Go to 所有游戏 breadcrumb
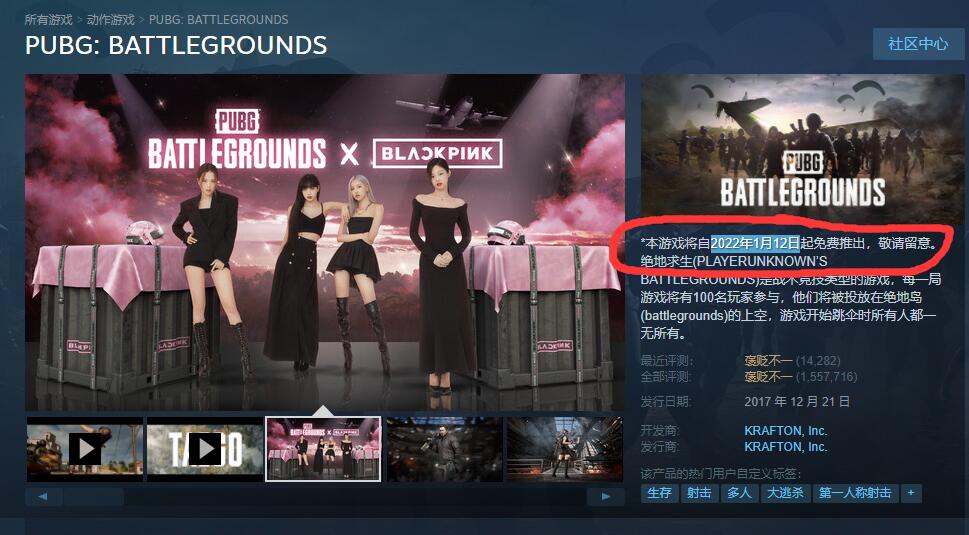The image size is (969, 535). click(49, 20)
